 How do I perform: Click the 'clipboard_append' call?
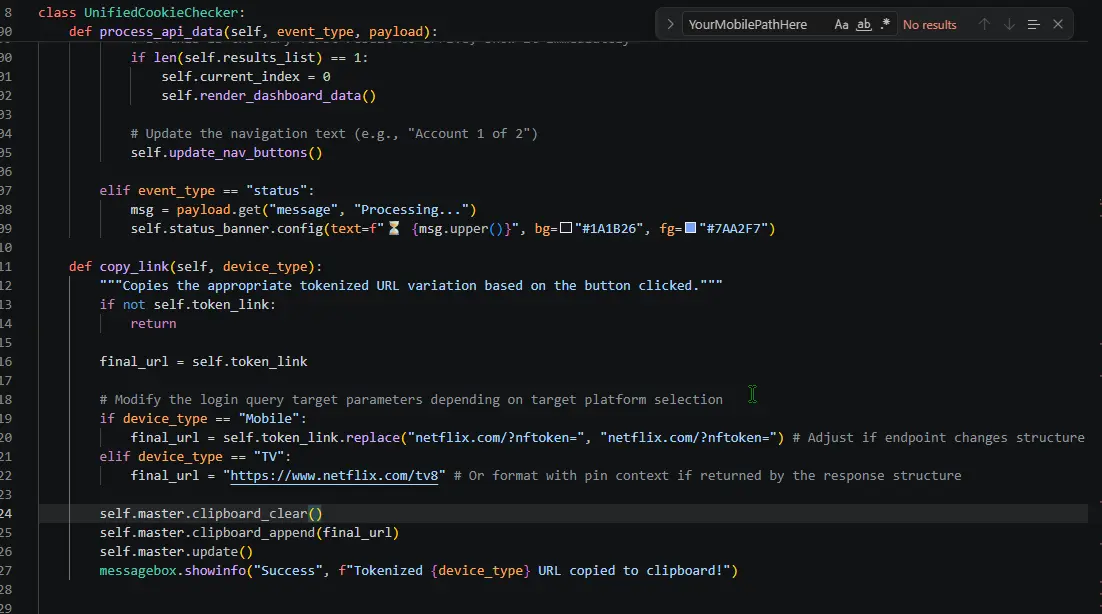pyautogui.click(x=253, y=533)
